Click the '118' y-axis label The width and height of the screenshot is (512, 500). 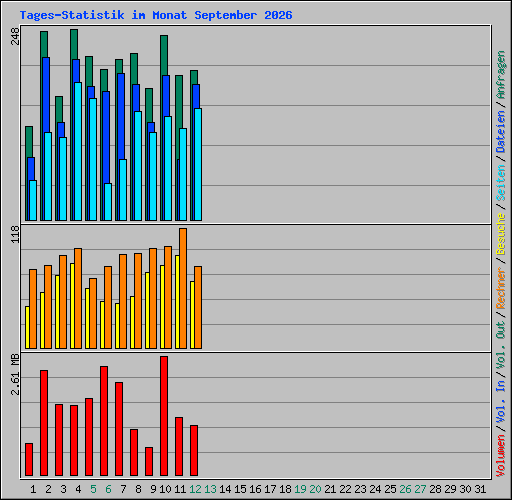[x=15, y=234]
